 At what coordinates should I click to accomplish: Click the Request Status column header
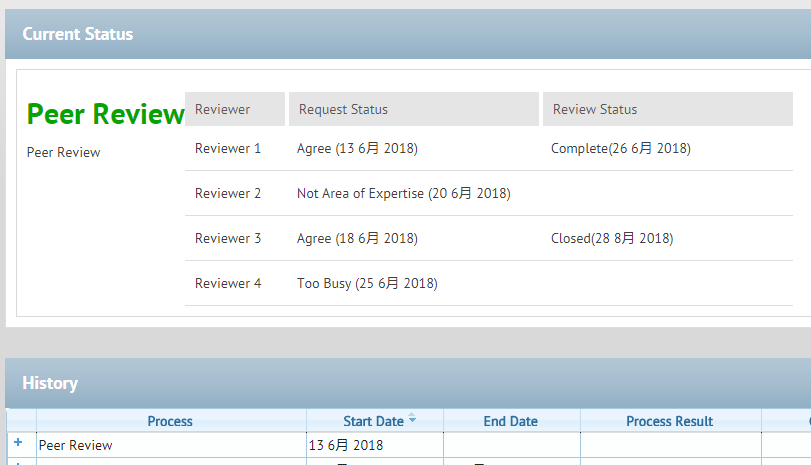pyautogui.click(x=343, y=109)
